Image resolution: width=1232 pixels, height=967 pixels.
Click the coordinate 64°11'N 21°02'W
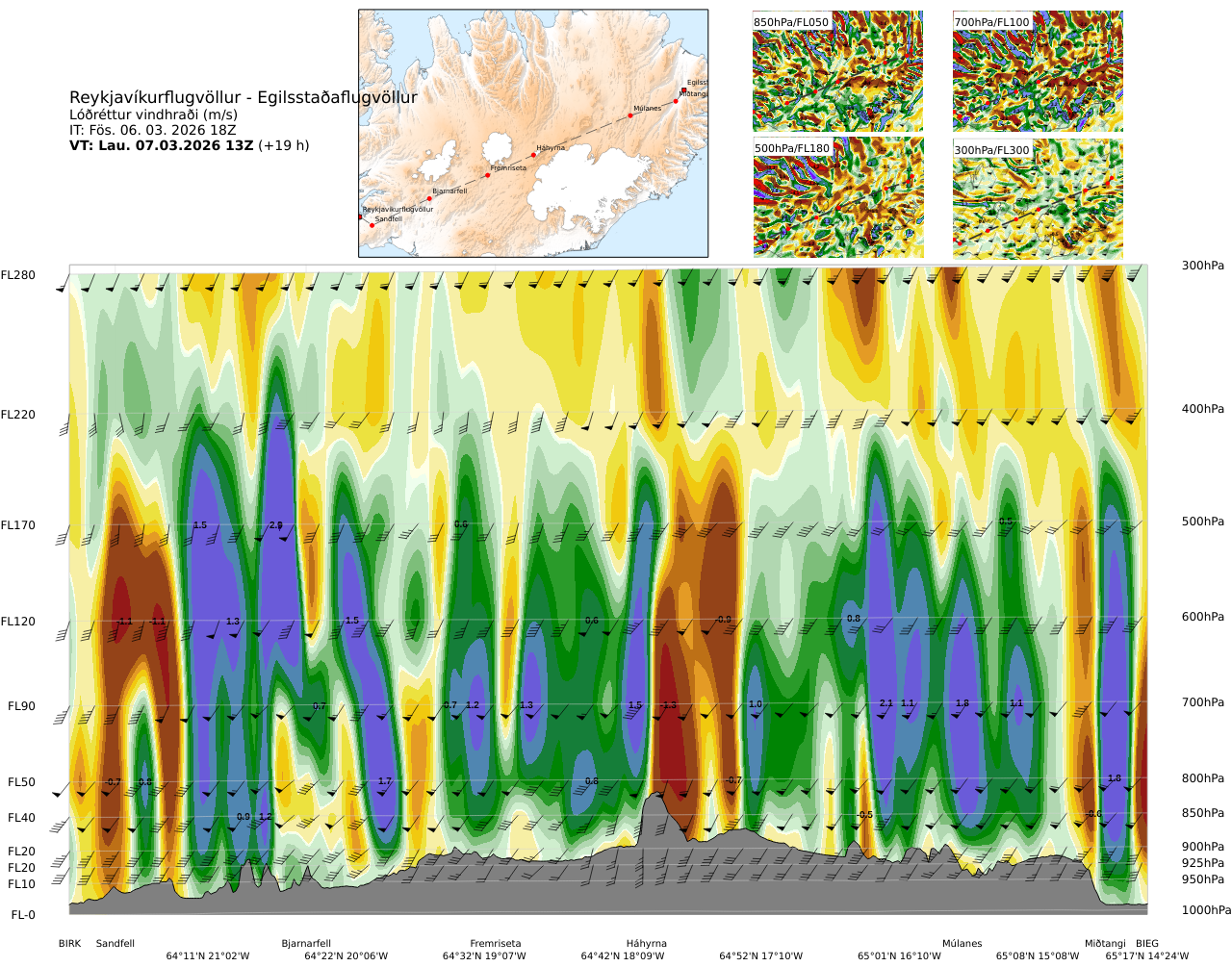[x=208, y=956]
